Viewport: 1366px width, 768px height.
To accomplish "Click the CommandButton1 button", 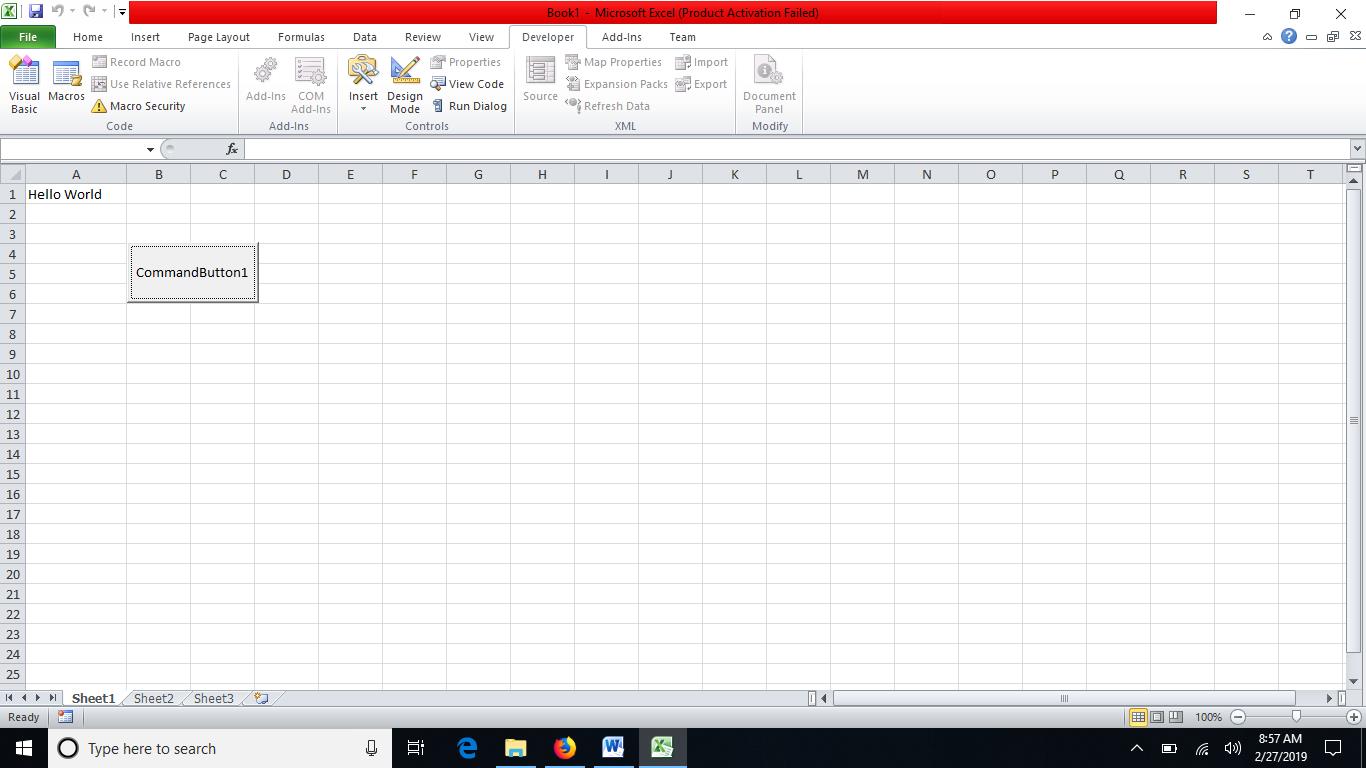I will [x=192, y=272].
